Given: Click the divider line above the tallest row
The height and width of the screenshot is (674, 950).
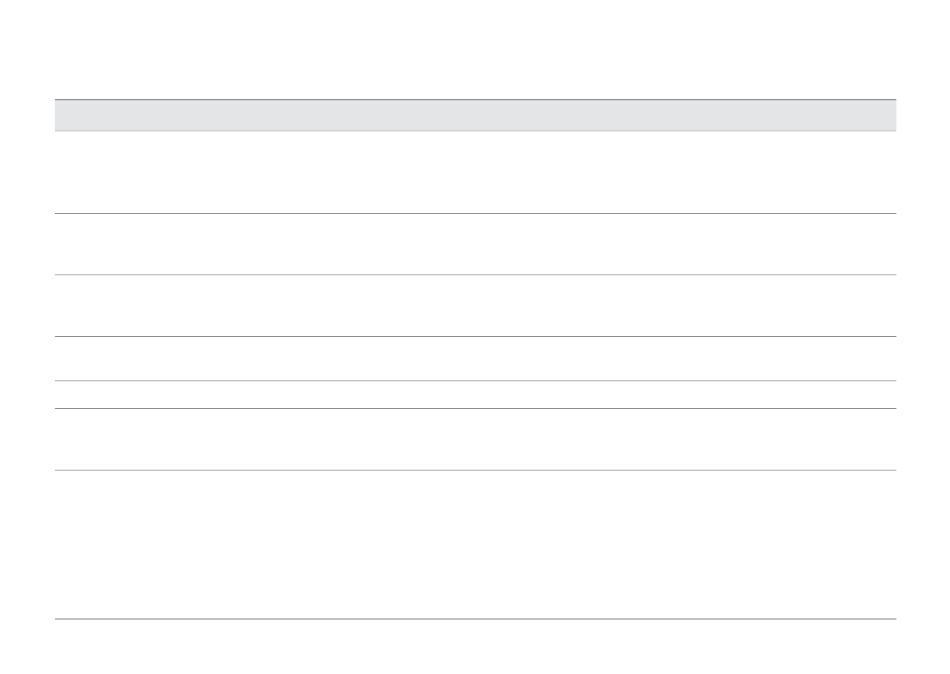Looking at the screenshot, I should (x=475, y=470).
